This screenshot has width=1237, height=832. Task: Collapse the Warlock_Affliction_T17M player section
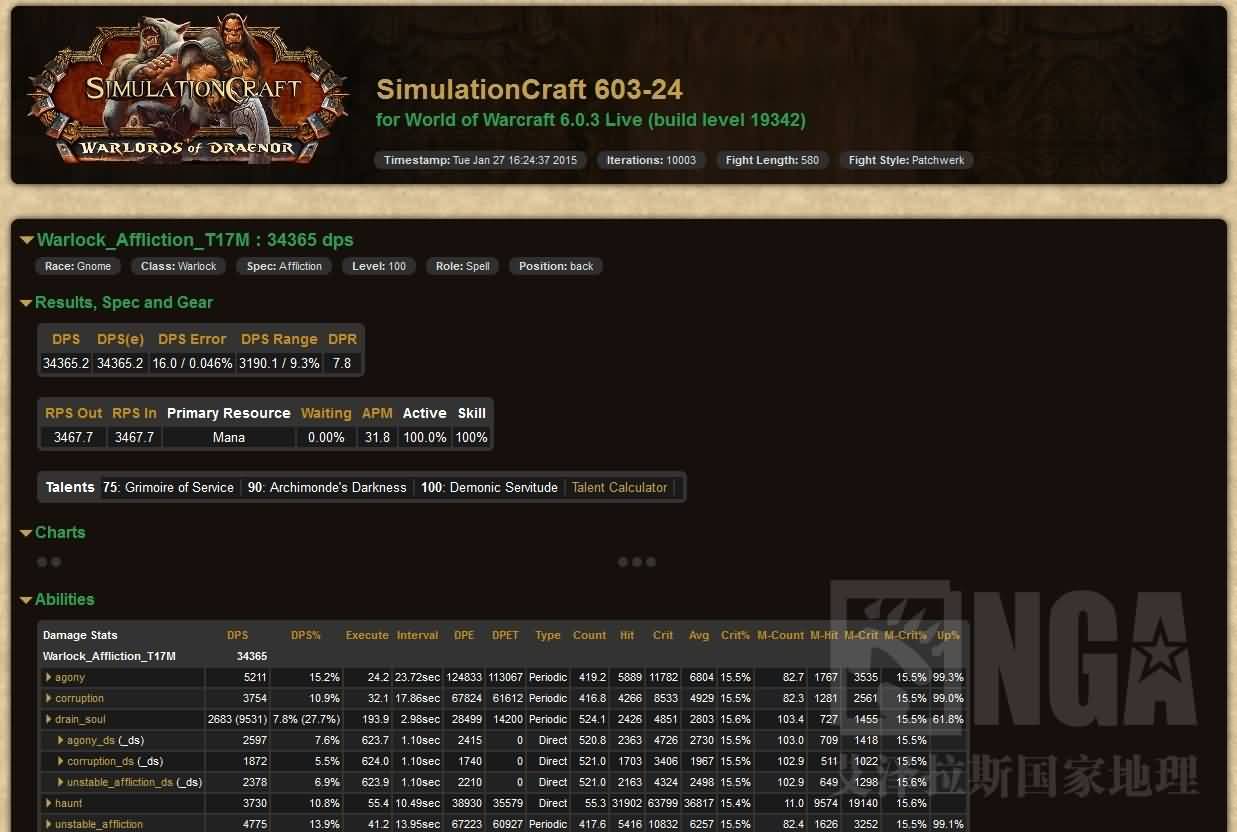[187, 240]
